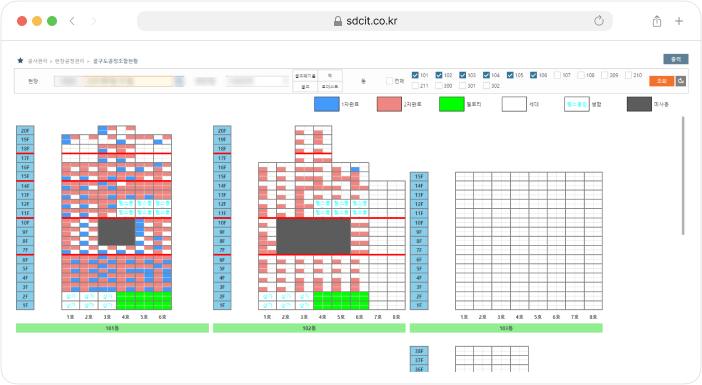Toggle the select-all checkbox before 101
Viewport: 702px width, 385px height.
tap(389, 81)
